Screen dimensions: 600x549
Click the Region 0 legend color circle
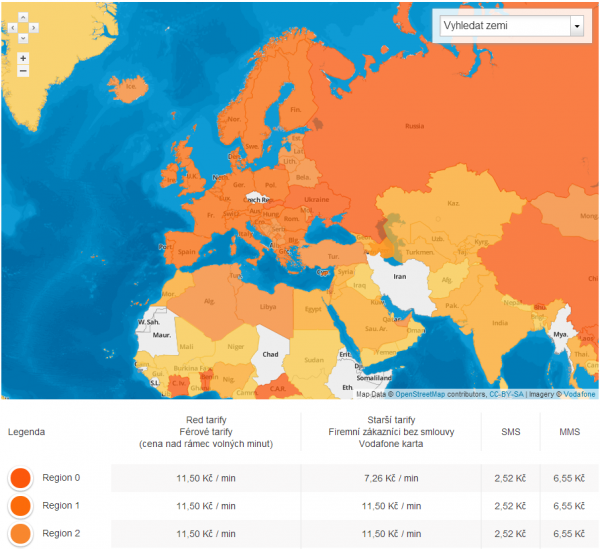[x=20, y=478]
